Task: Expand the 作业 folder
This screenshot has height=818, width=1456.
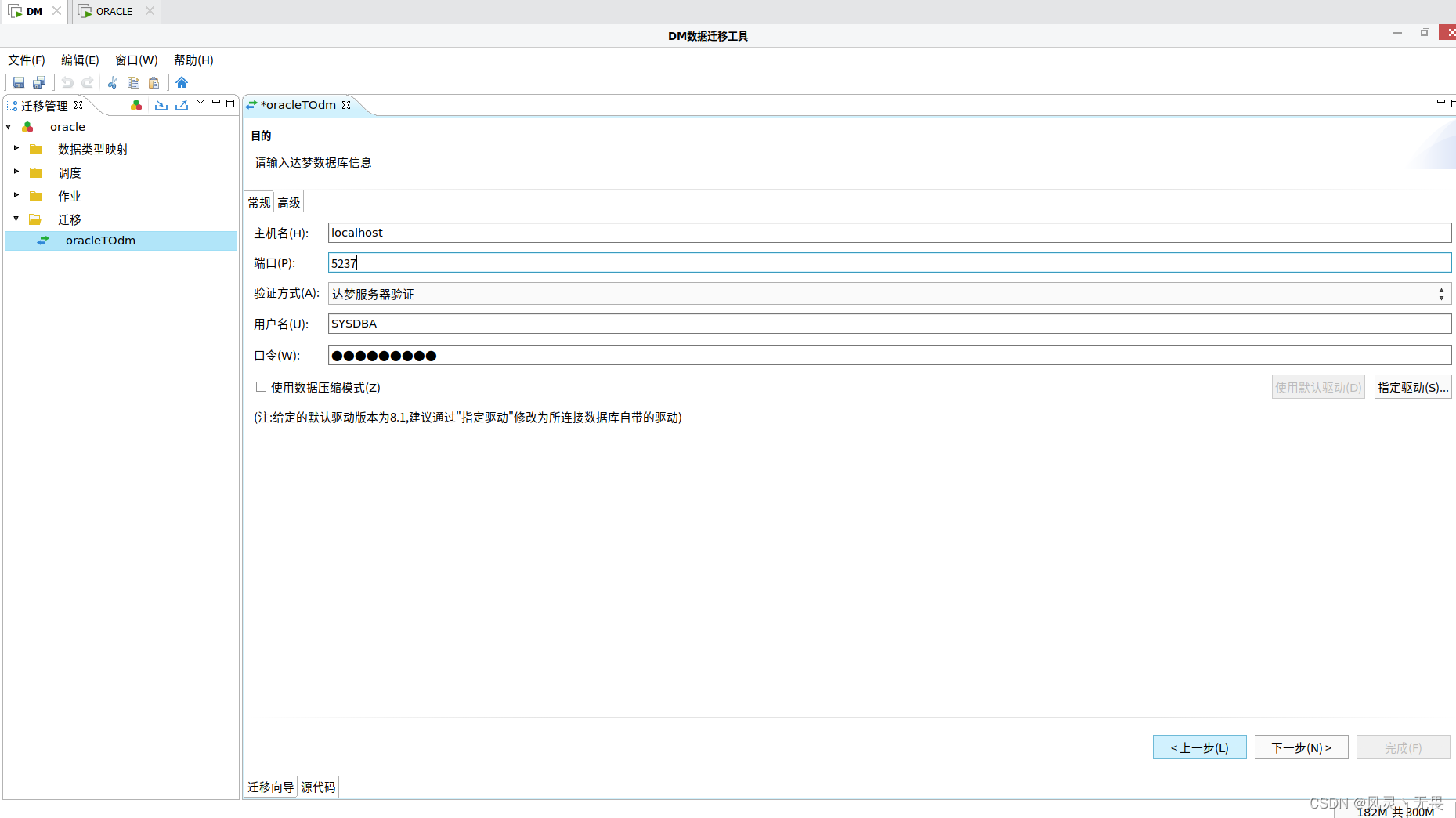Action: tap(16, 195)
